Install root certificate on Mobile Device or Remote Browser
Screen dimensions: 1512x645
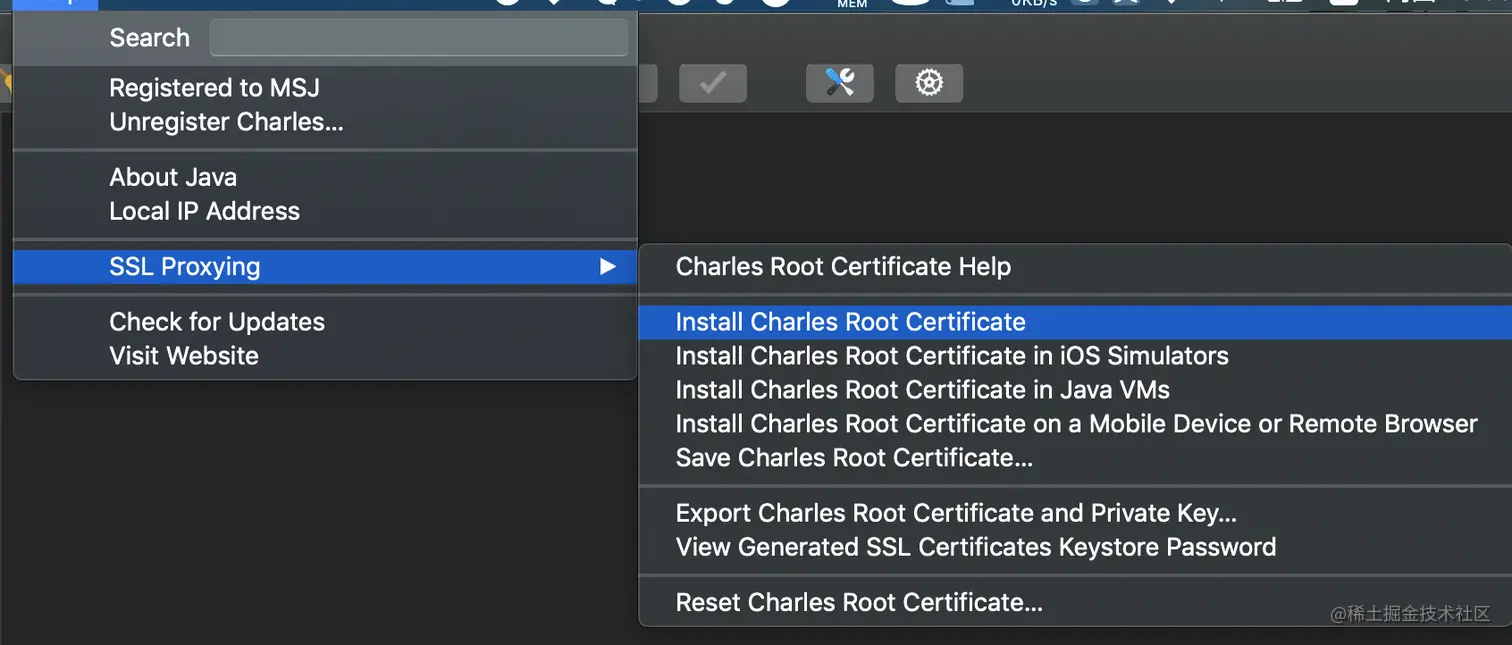point(1075,424)
